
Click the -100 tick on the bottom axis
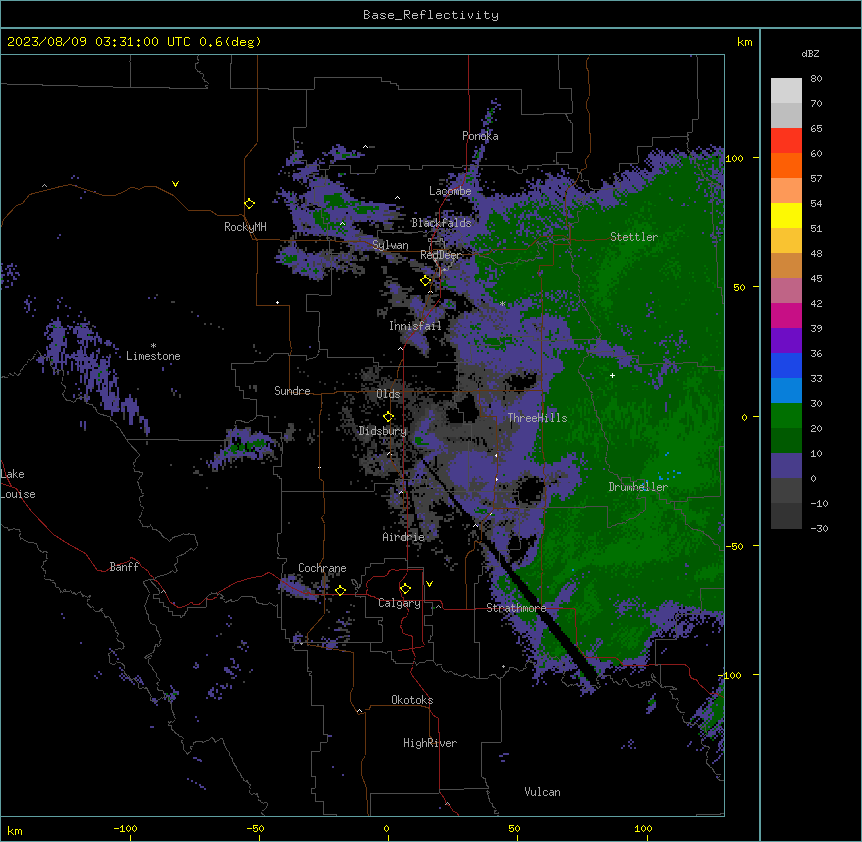(x=125, y=828)
